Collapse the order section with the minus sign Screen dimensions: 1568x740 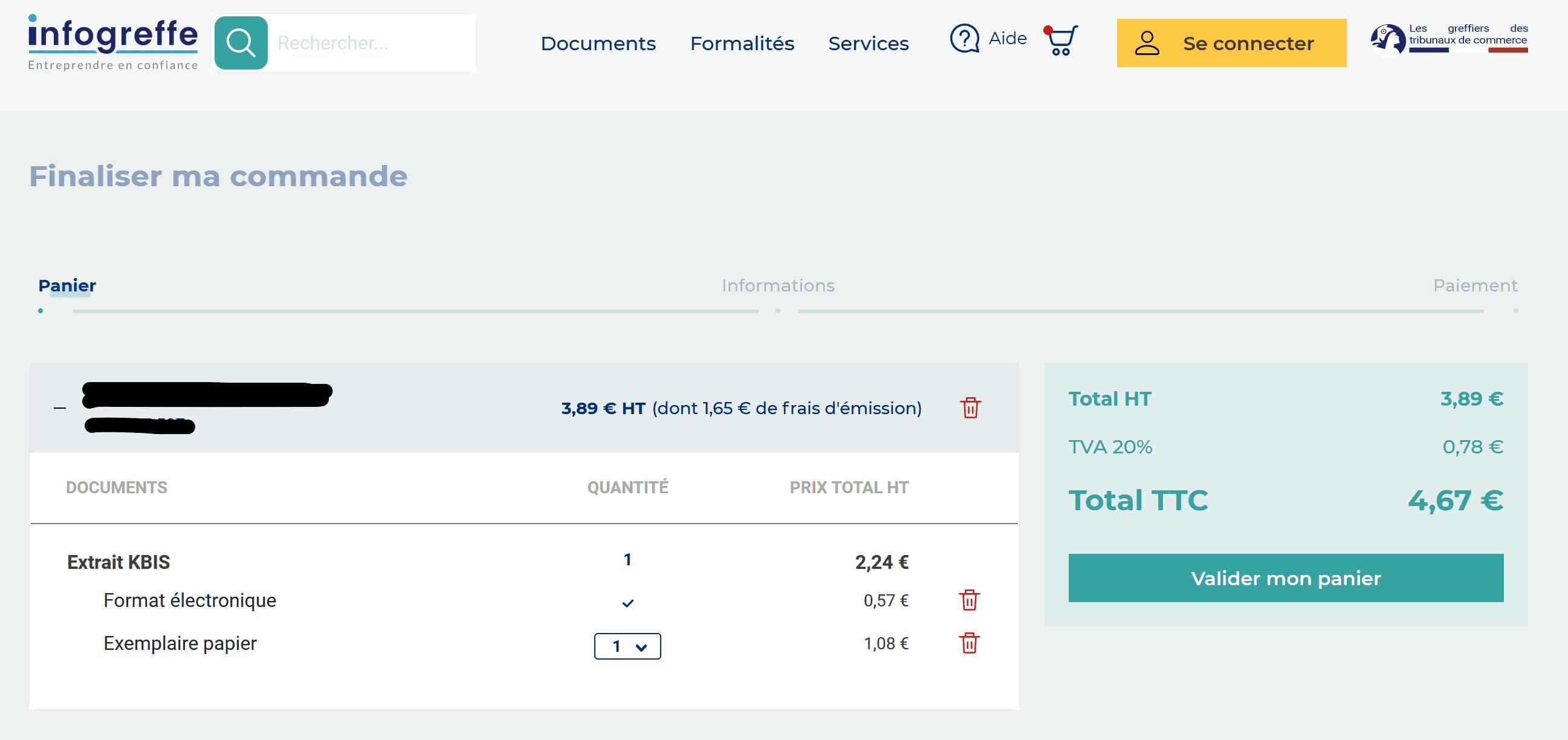[60, 407]
